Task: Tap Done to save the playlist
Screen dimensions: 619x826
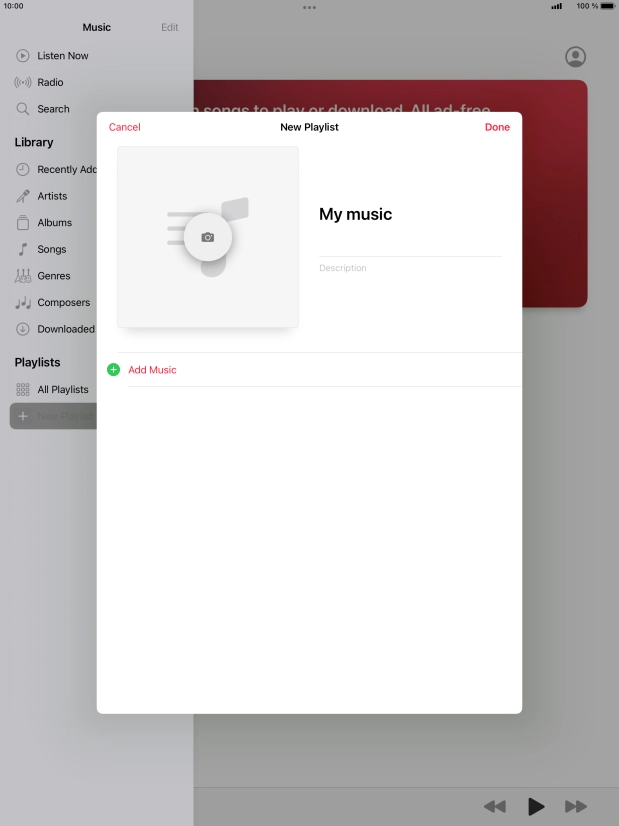Action: (x=497, y=127)
